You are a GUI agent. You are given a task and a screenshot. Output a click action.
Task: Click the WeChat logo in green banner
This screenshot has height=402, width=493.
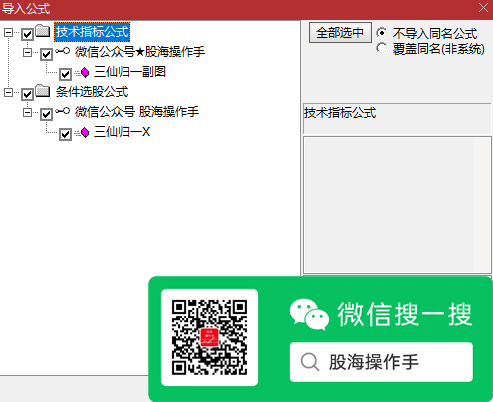pos(309,314)
